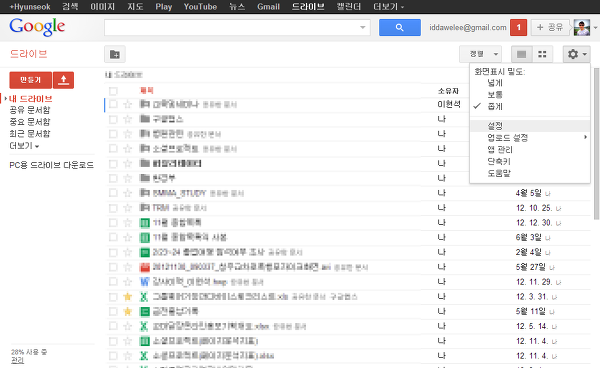Image resolution: width=600 pixels, height=368 pixels.
Task: Sort by the 제목 column header
Action: click(x=147, y=91)
